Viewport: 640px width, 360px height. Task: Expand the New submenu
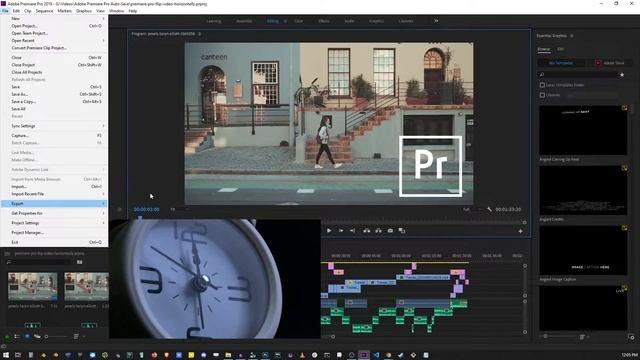coord(54,18)
